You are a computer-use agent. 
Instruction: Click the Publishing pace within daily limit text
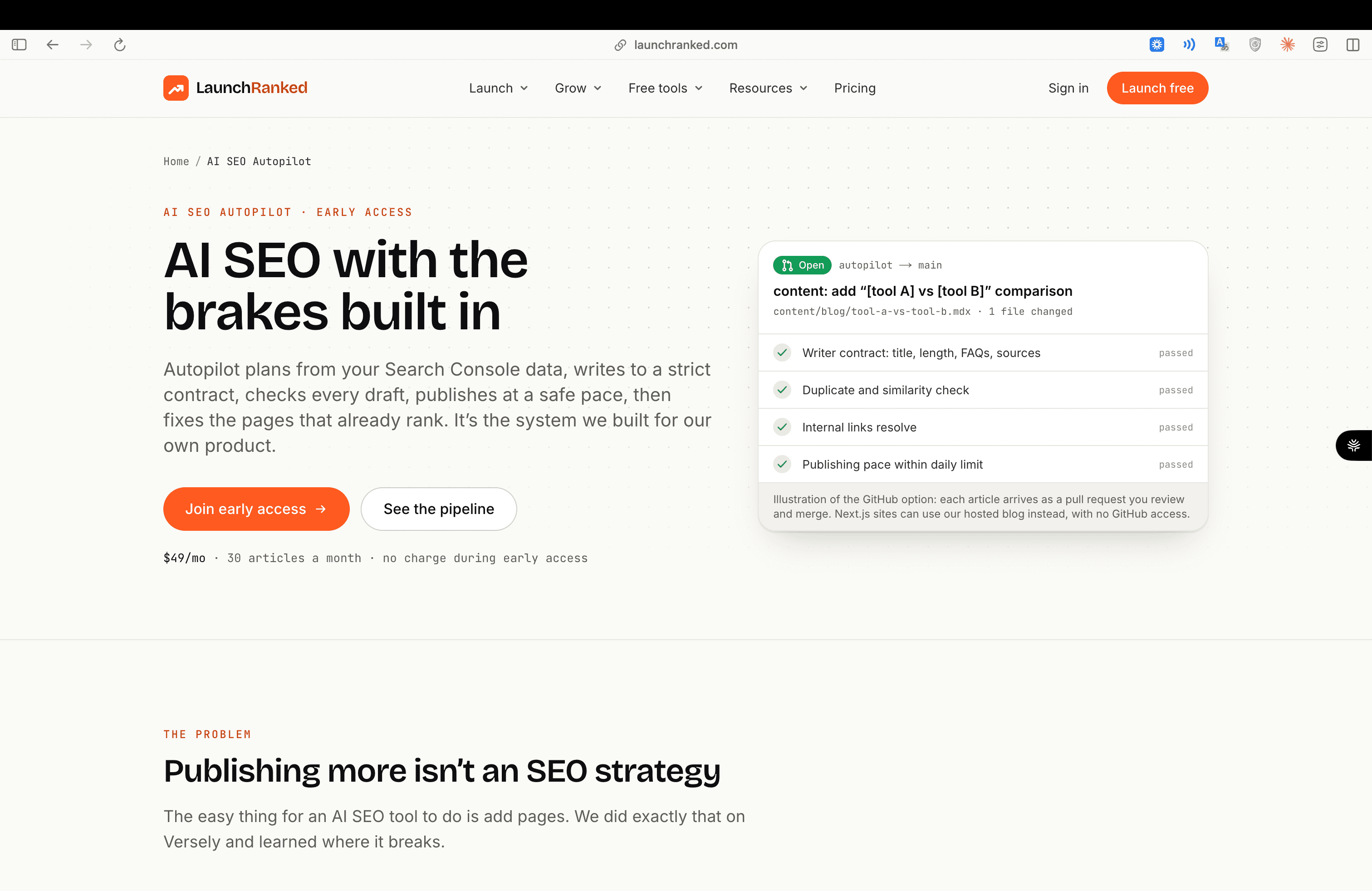click(892, 465)
